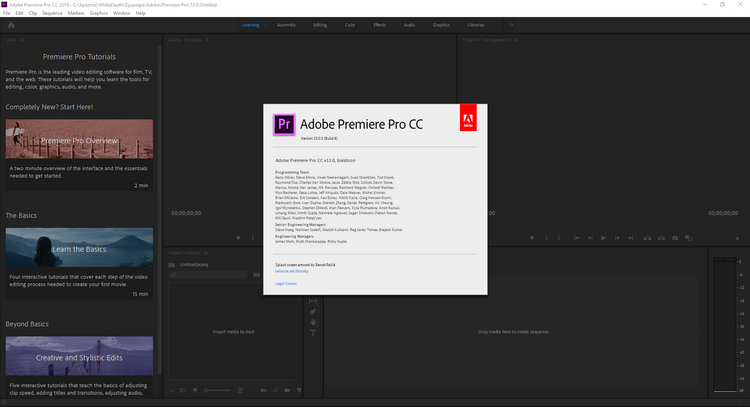Screen dimensions: 750x407
Task: Click the Learn panel vertical scrollbar
Action: coord(160,210)
